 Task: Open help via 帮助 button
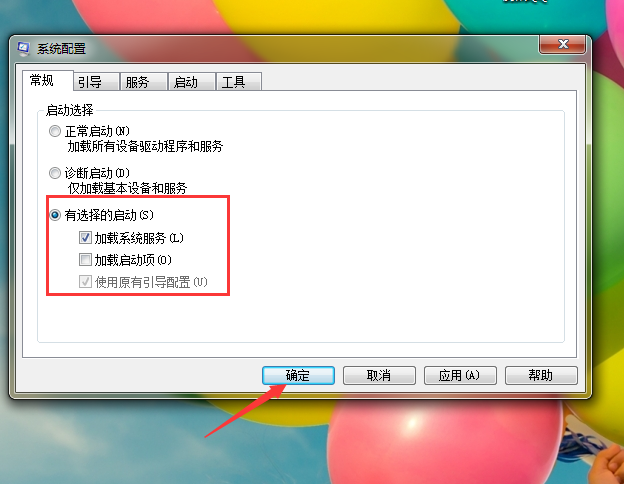tap(541, 375)
